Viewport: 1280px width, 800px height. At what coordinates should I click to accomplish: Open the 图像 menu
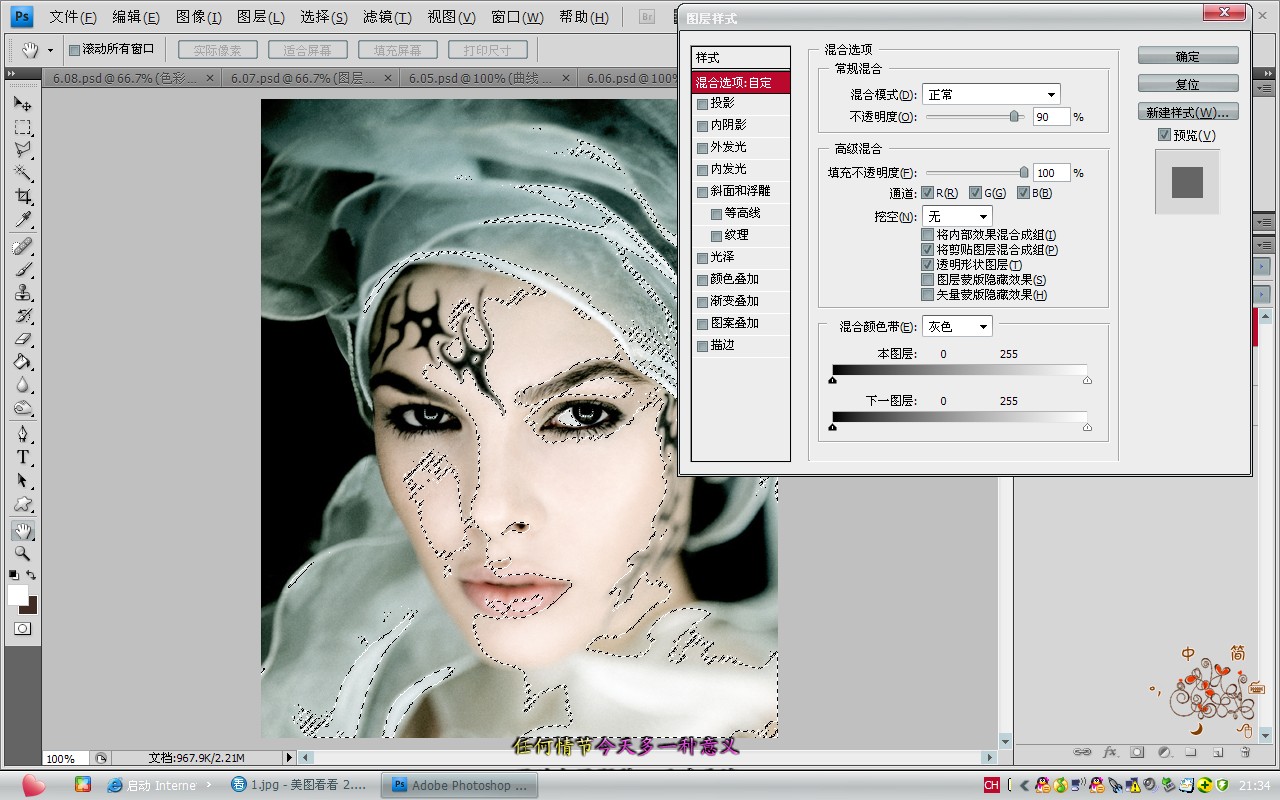pos(198,17)
